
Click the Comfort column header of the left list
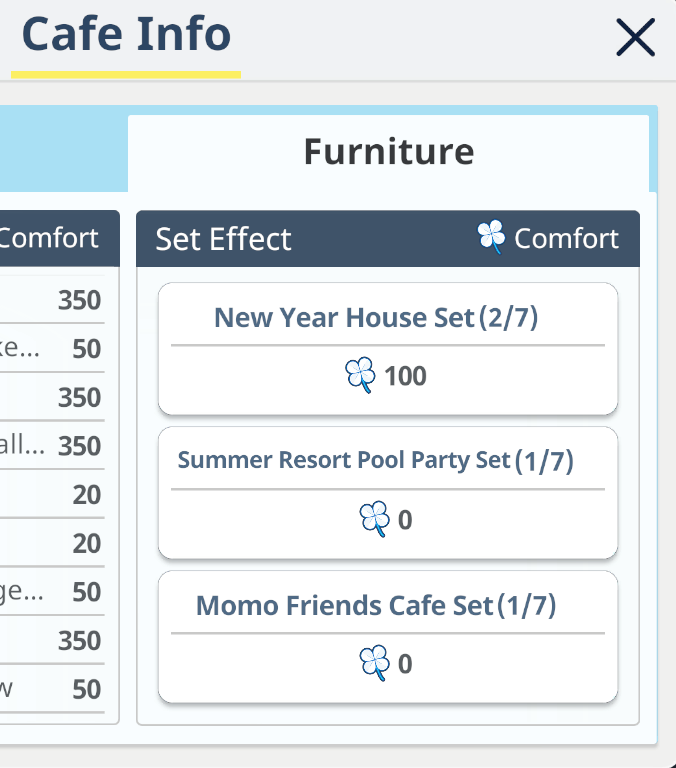[x=49, y=238]
